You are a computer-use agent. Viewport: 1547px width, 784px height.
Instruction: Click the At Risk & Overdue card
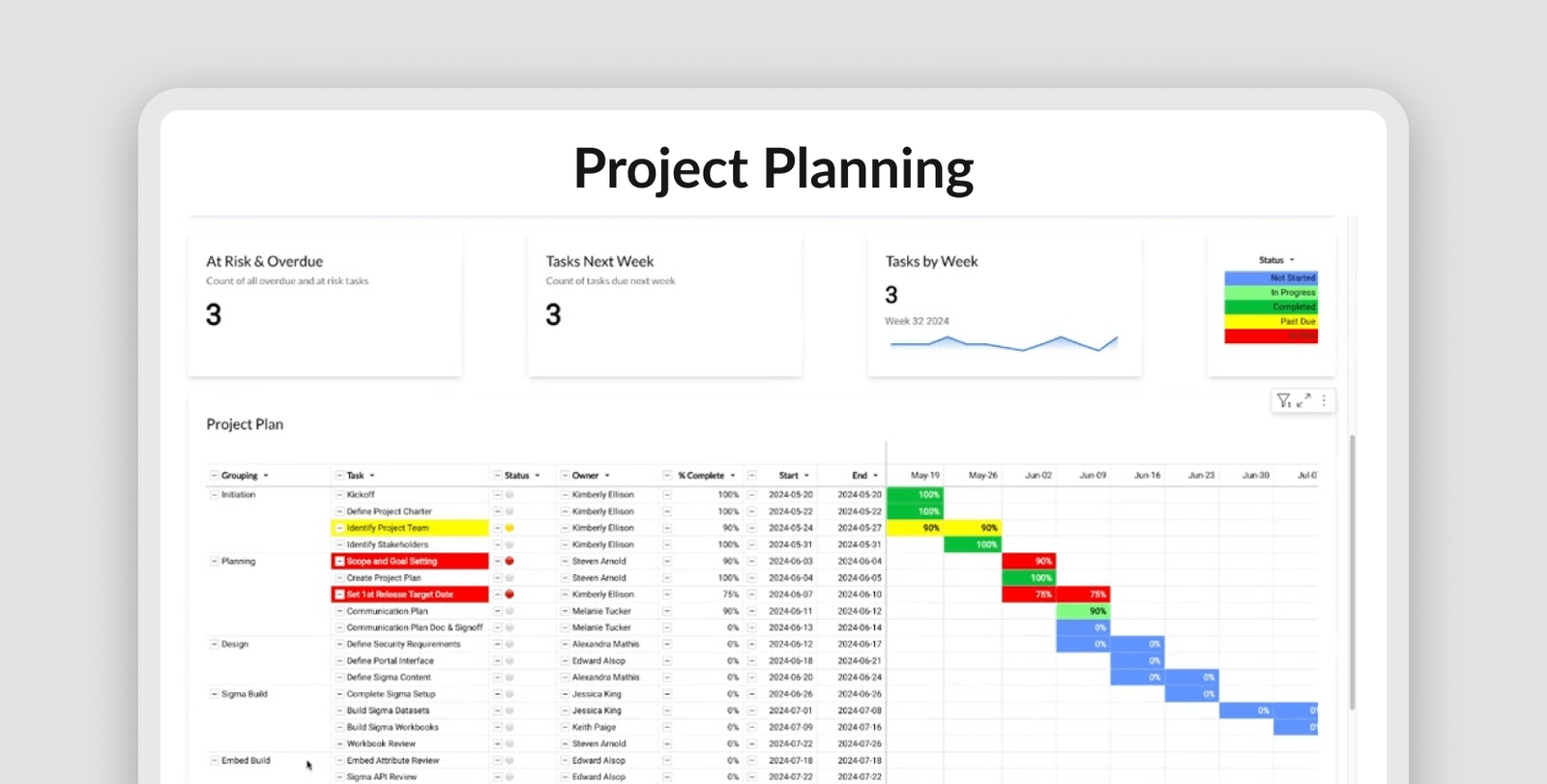[x=325, y=304]
